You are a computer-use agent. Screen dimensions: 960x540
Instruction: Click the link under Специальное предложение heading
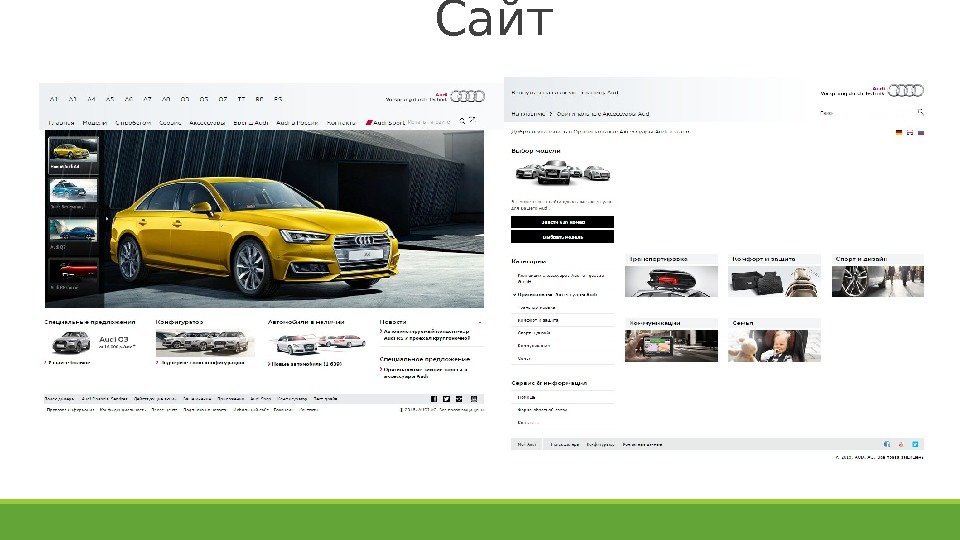pos(425,373)
